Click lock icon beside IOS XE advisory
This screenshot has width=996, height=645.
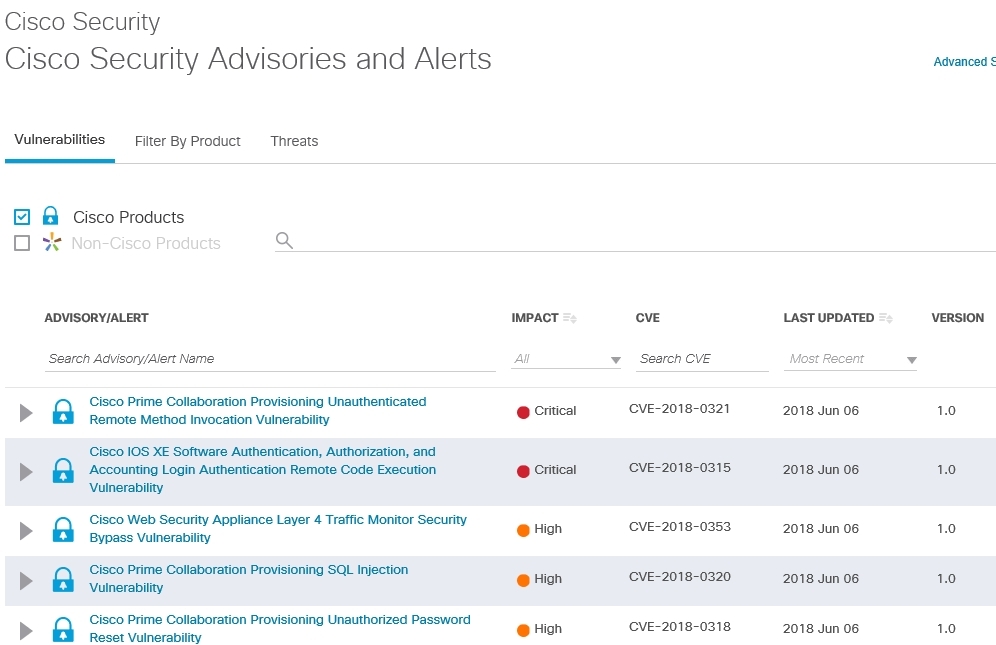(63, 470)
